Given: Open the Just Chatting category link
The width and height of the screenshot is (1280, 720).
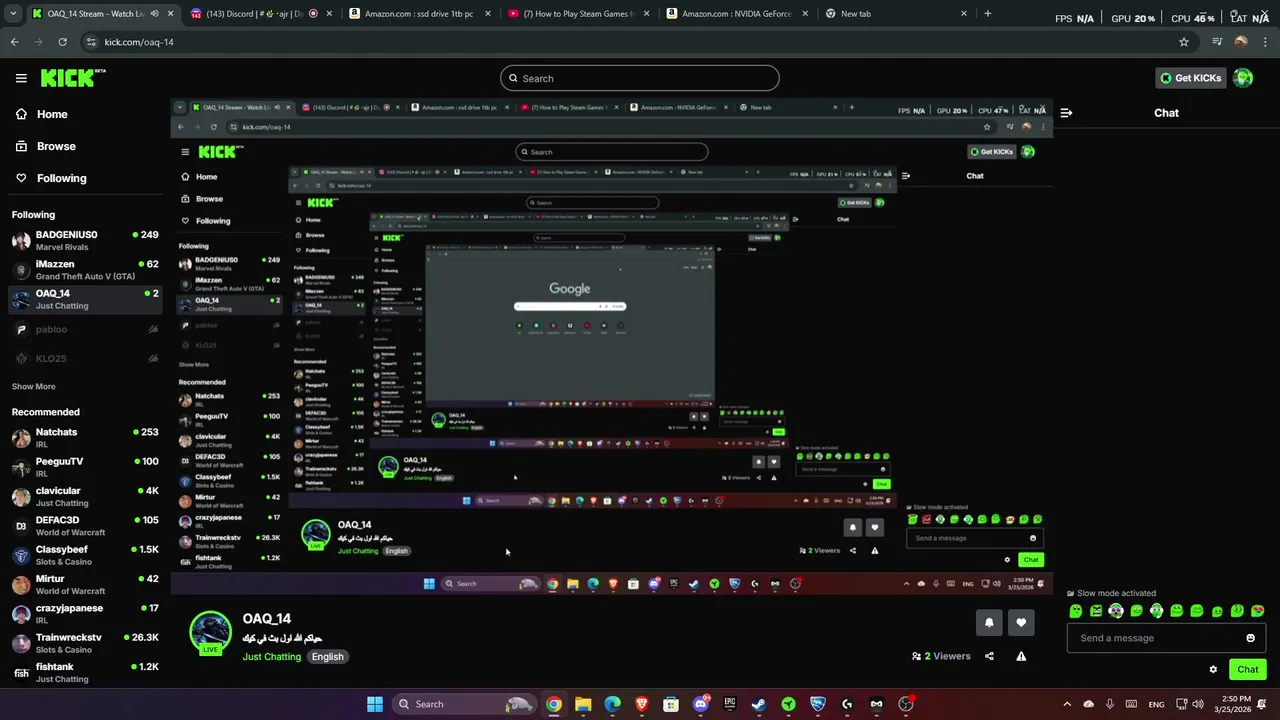Looking at the screenshot, I should [271, 657].
